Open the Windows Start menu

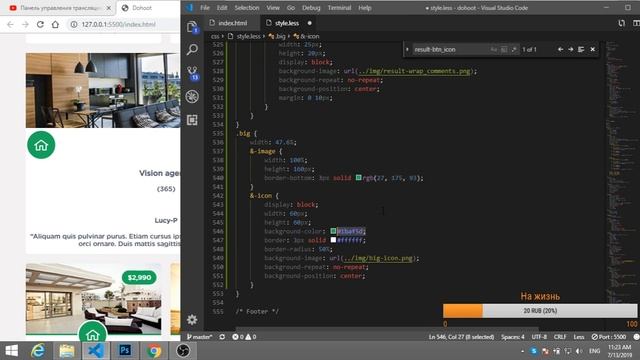[x=11, y=351]
